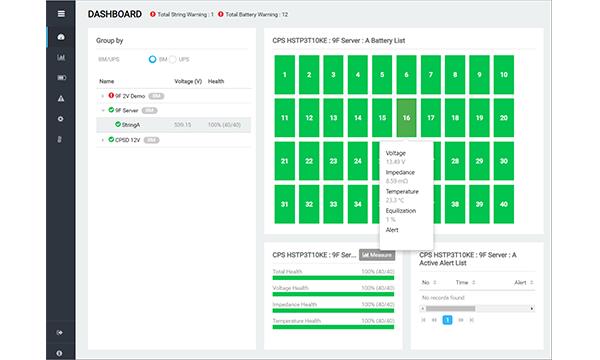Select highlighted battery cell 16

pyautogui.click(x=406, y=118)
